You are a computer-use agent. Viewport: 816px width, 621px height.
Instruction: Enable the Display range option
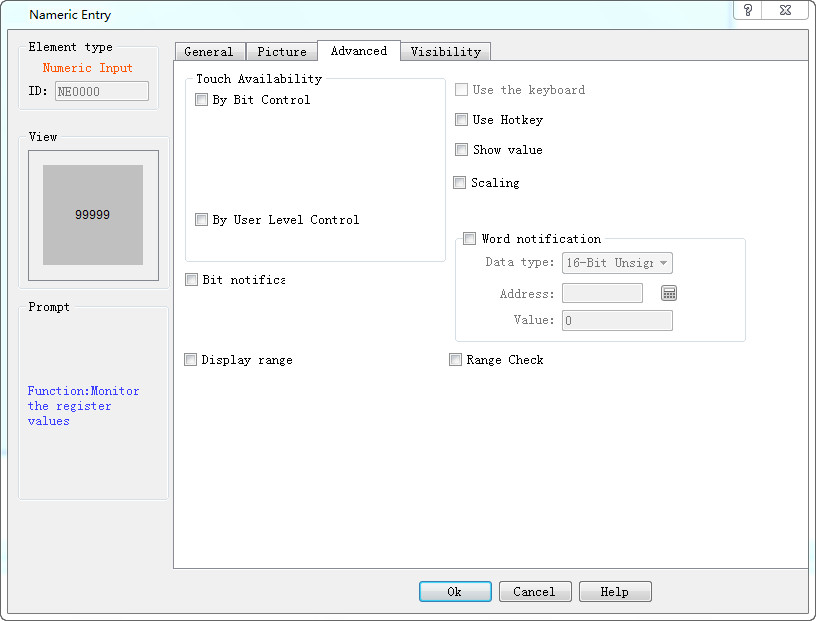coord(190,360)
